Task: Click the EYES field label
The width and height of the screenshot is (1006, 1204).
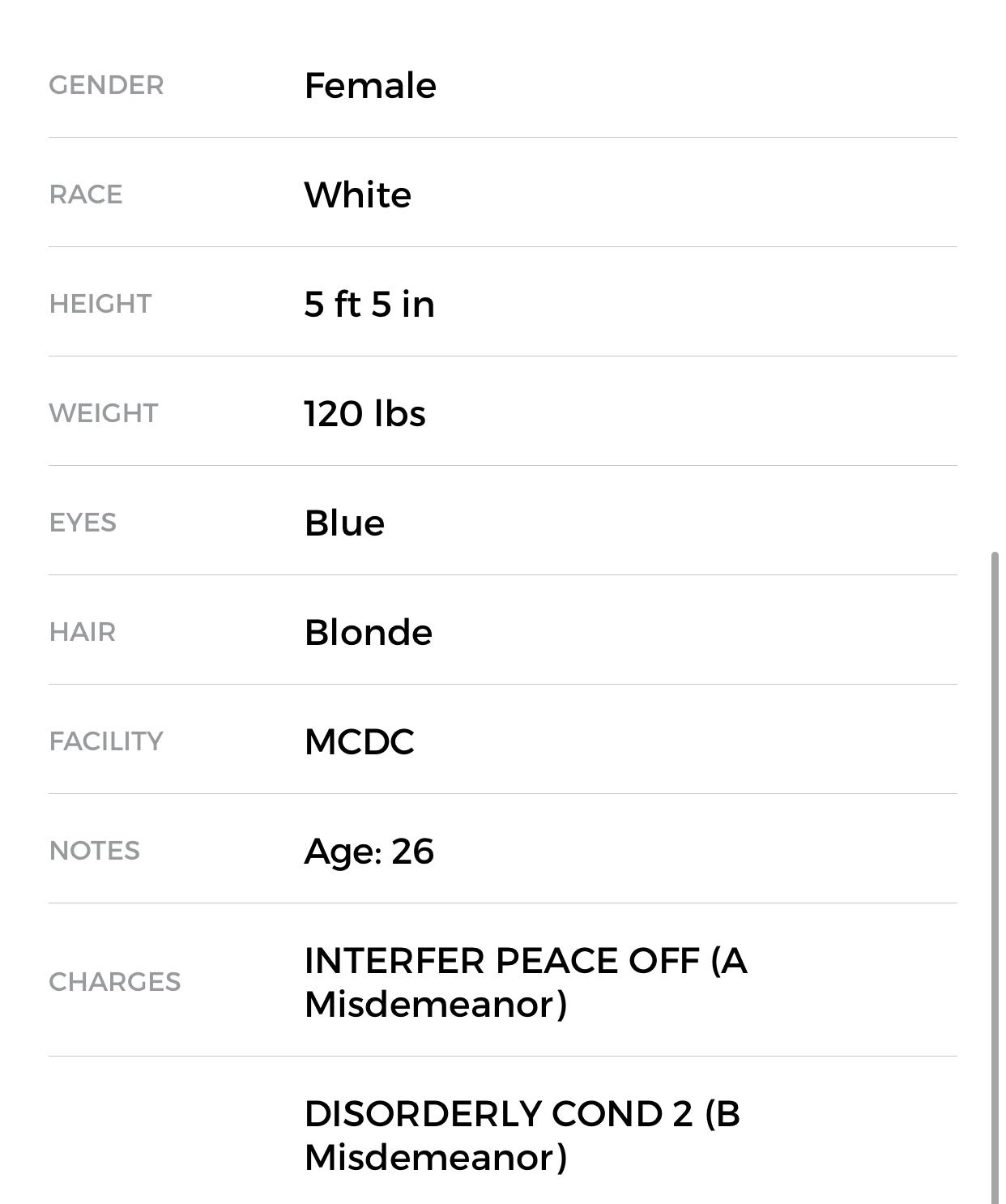Action: pos(83,523)
